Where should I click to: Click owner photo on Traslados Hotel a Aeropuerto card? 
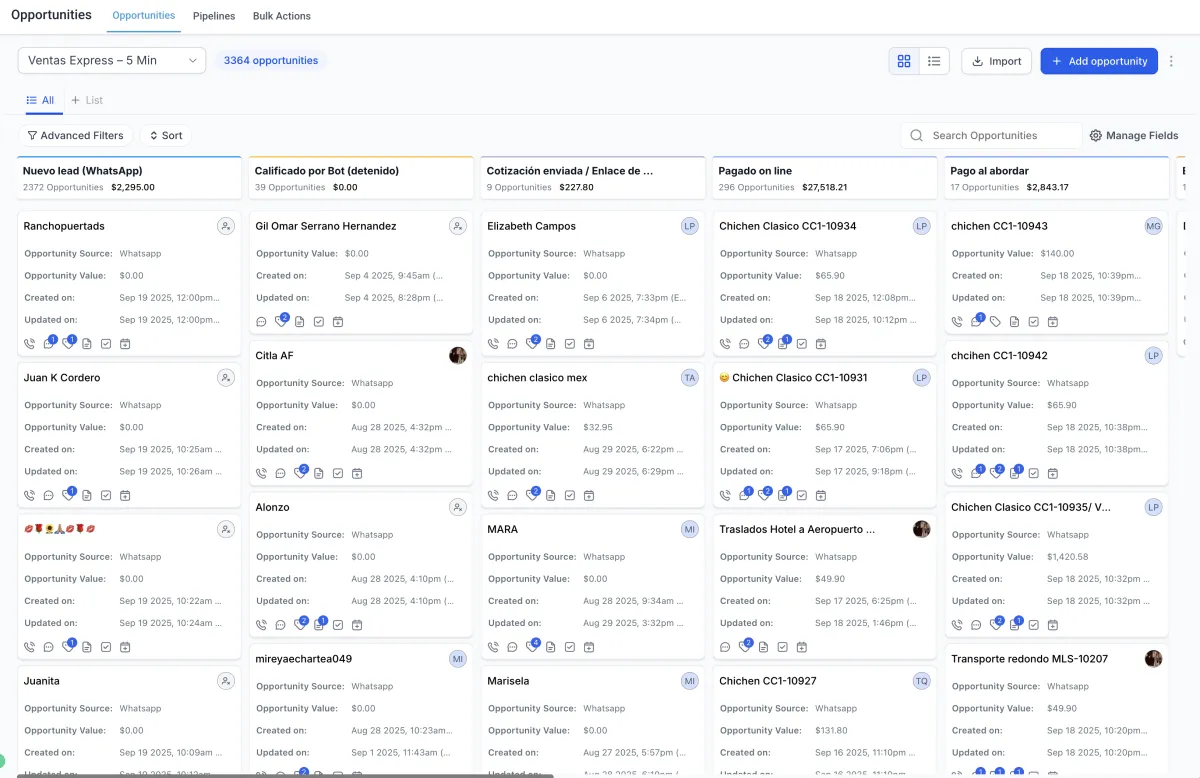coord(922,529)
